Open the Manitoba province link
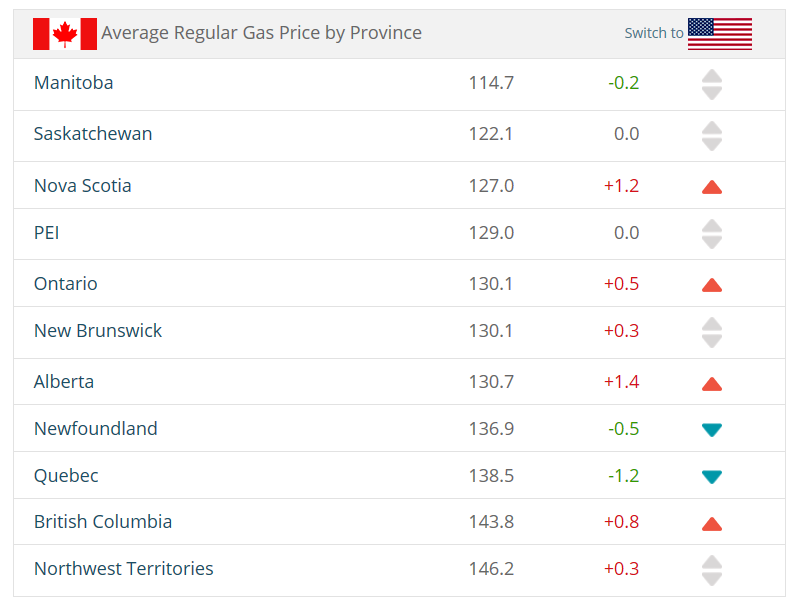Screen dimensions: 793x610 tap(73, 83)
